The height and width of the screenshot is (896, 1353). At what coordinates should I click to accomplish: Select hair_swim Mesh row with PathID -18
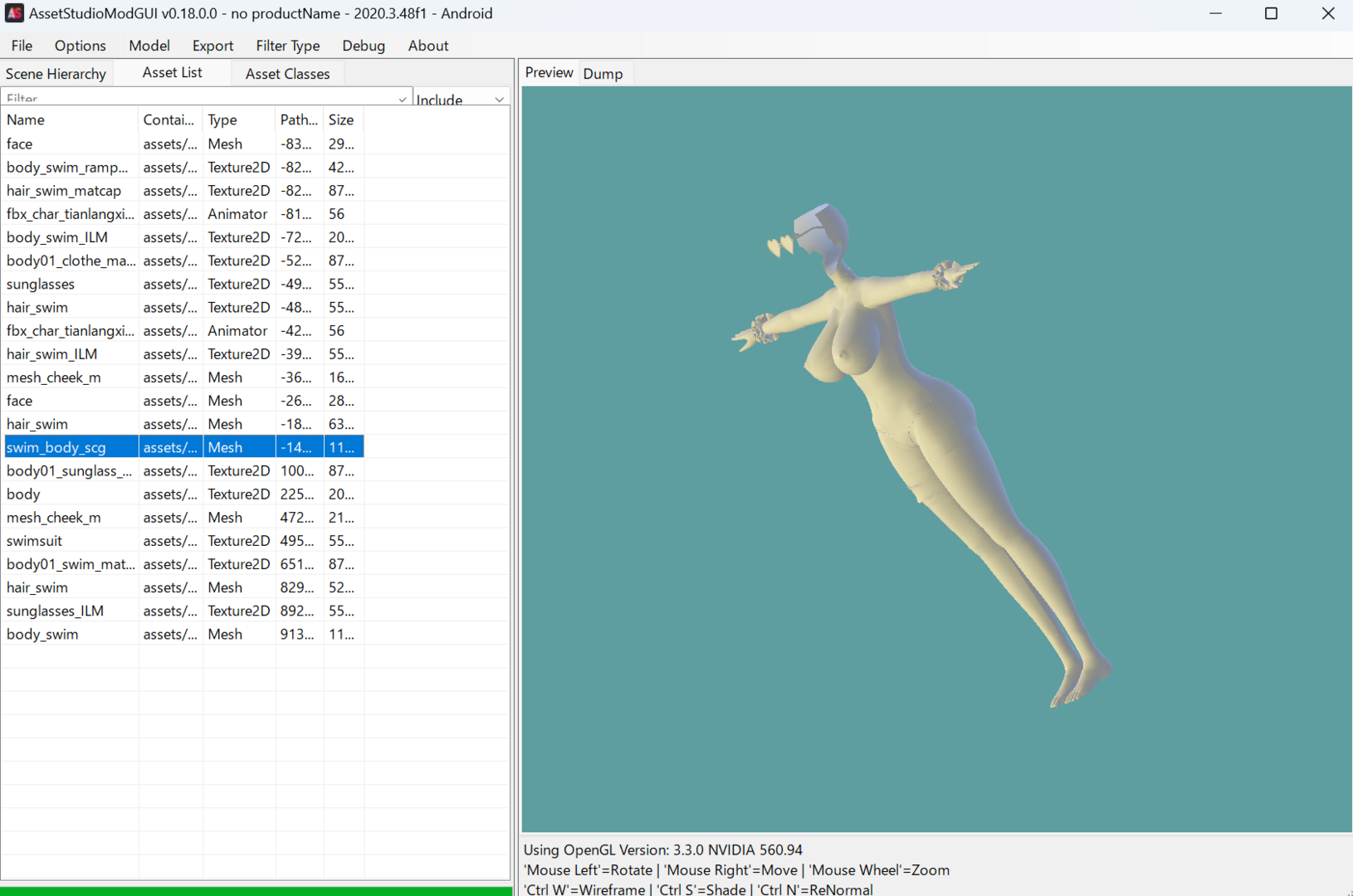click(x=183, y=424)
